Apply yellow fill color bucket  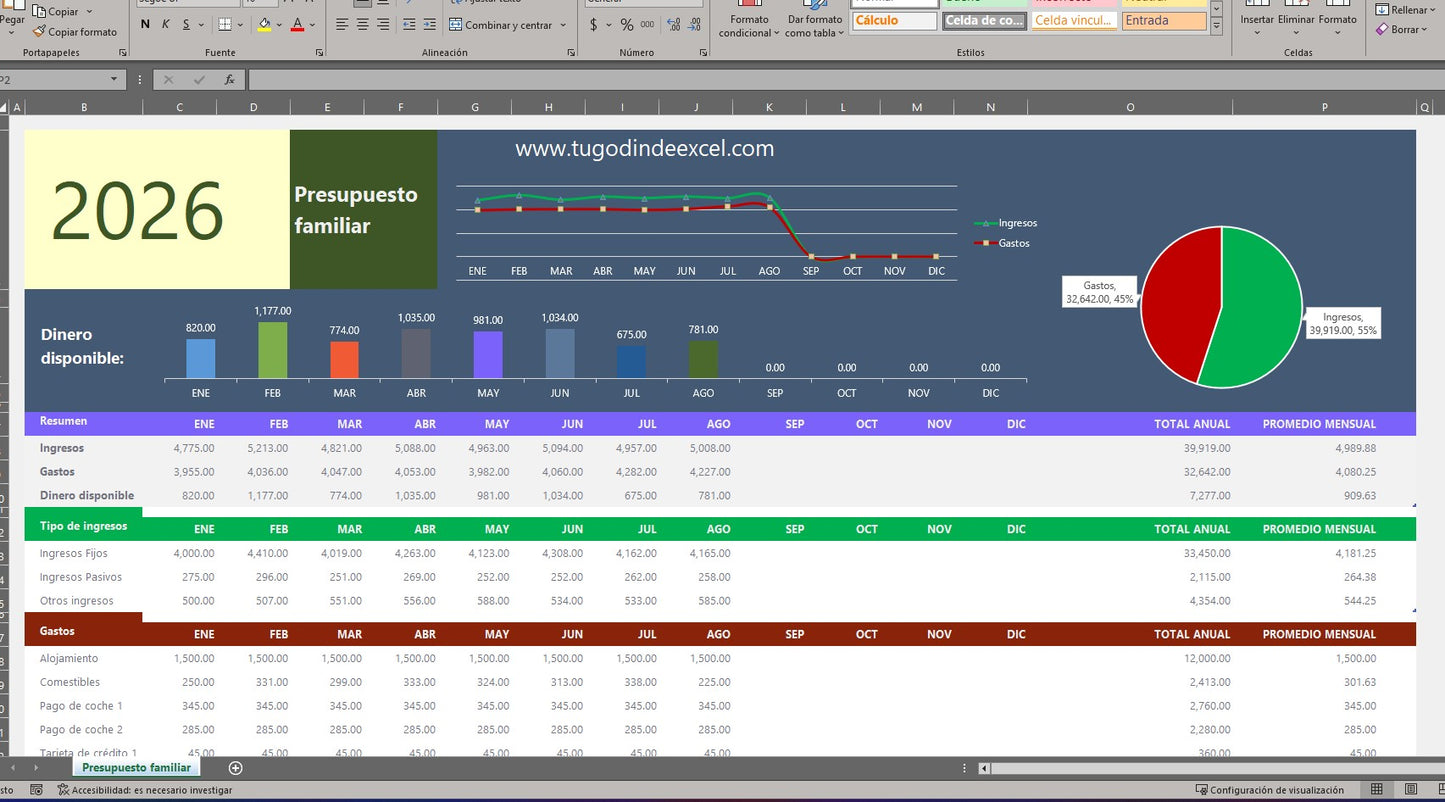(264, 24)
